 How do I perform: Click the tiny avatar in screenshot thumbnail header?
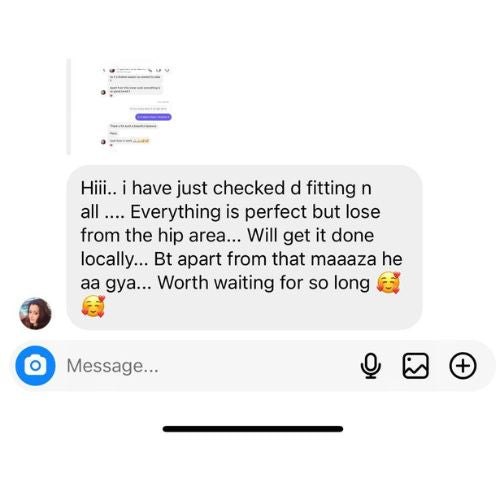click(x=112, y=71)
